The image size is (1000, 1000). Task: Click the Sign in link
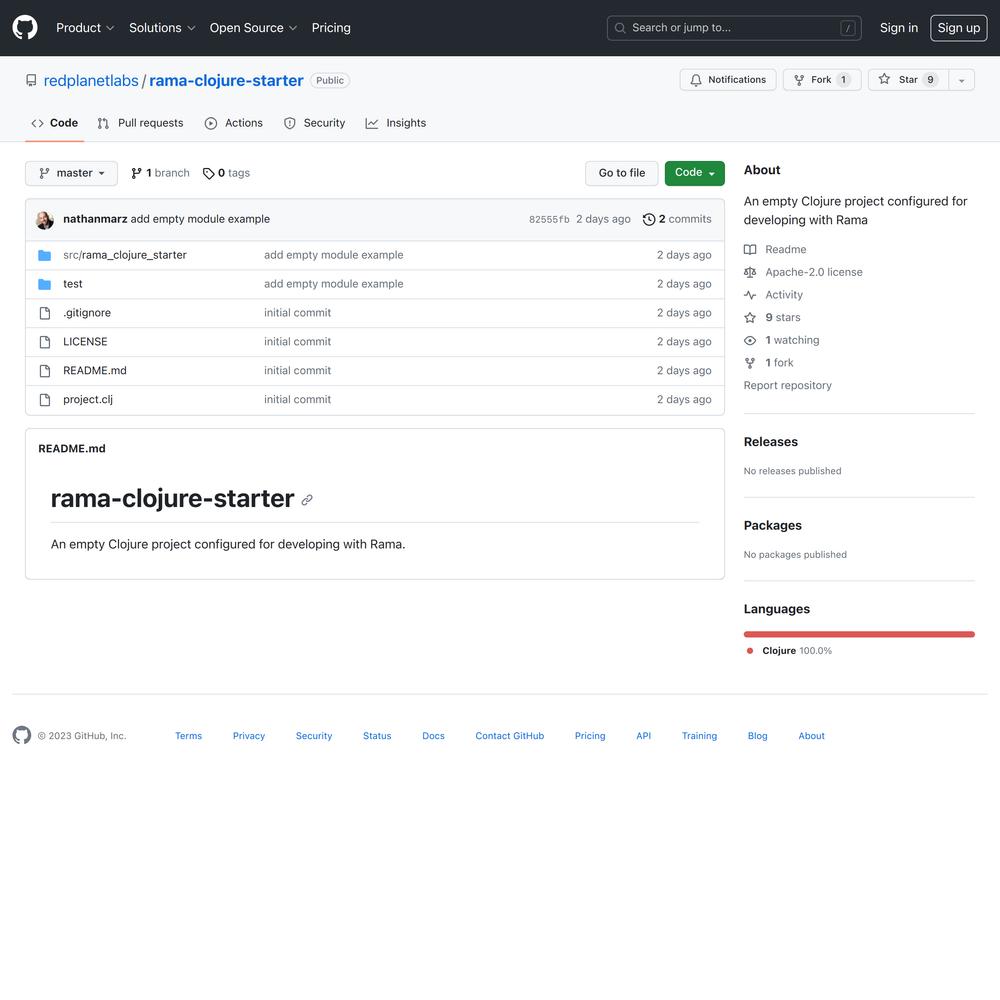(899, 28)
